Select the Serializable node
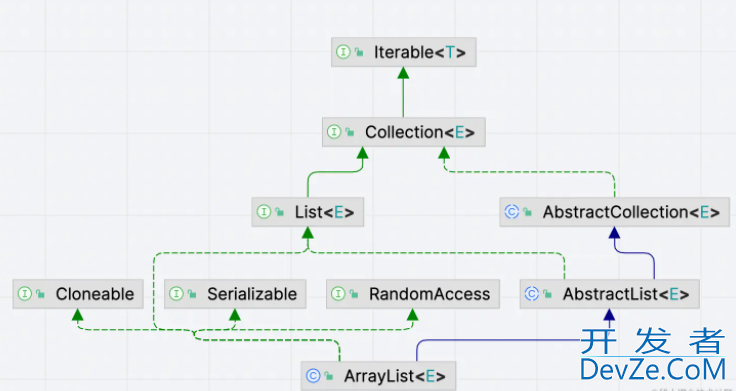The height and width of the screenshot is (391, 736). point(235,294)
